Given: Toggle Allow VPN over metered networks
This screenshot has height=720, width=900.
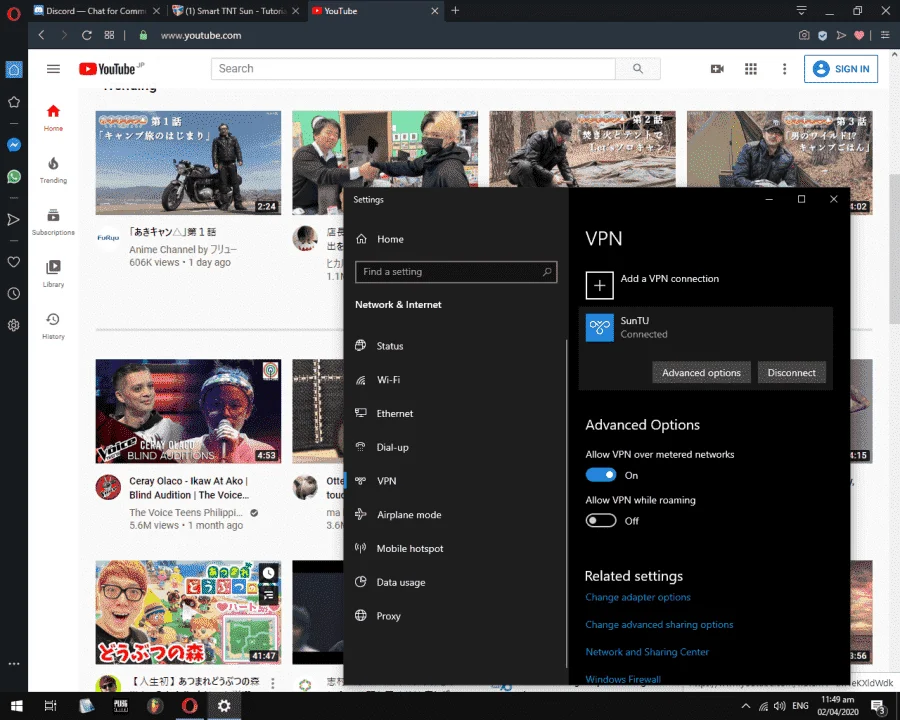Looking at the screenshot, I should coord(600,475).
